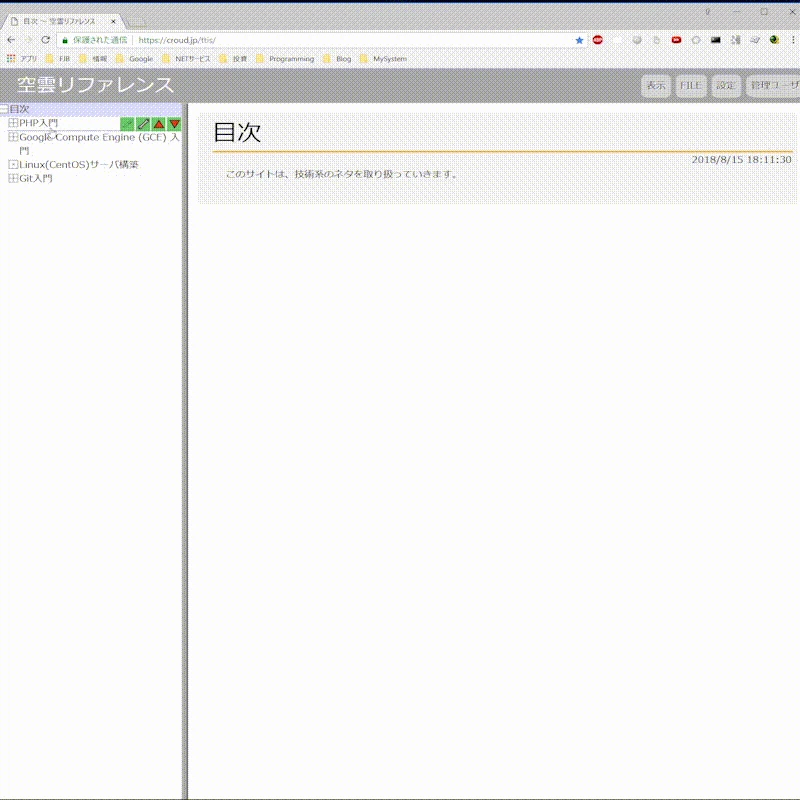Collapse the 目次 root node
800x800 pixels.
[4, 109]
